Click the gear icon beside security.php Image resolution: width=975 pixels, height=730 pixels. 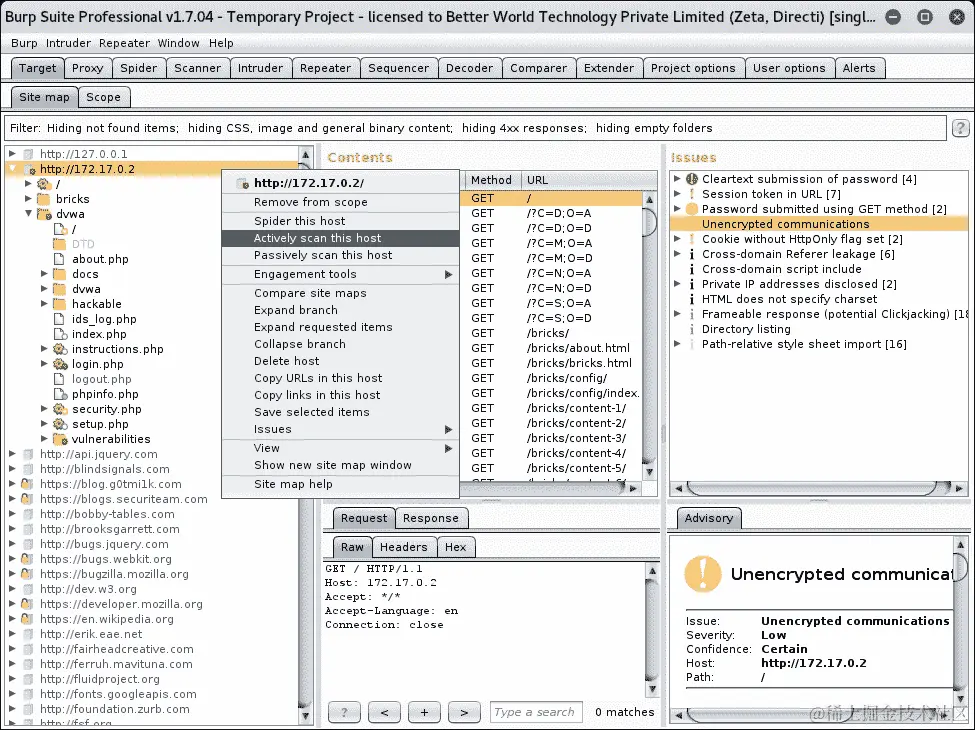(60, 409)
